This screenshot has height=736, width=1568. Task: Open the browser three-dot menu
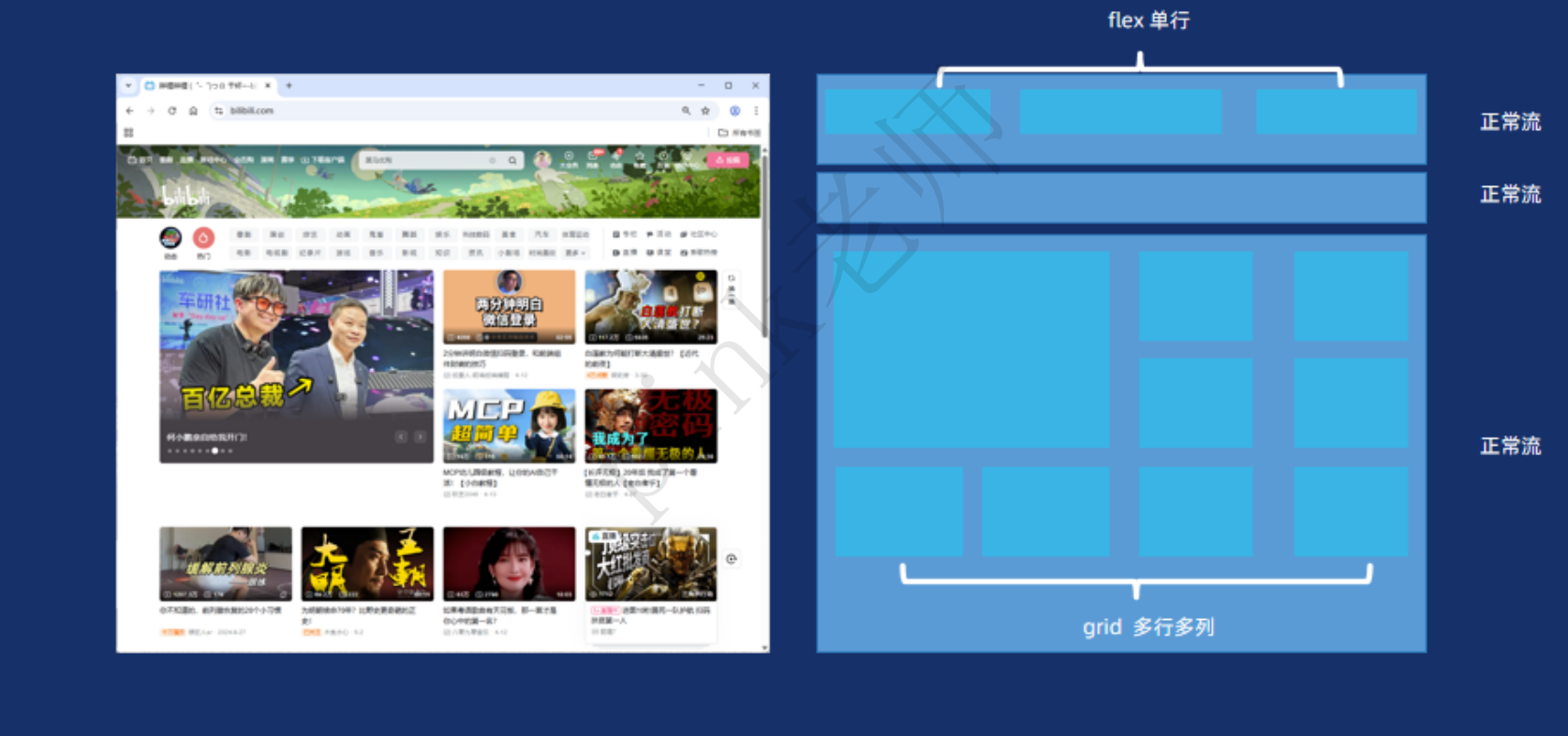pos(756,110)
